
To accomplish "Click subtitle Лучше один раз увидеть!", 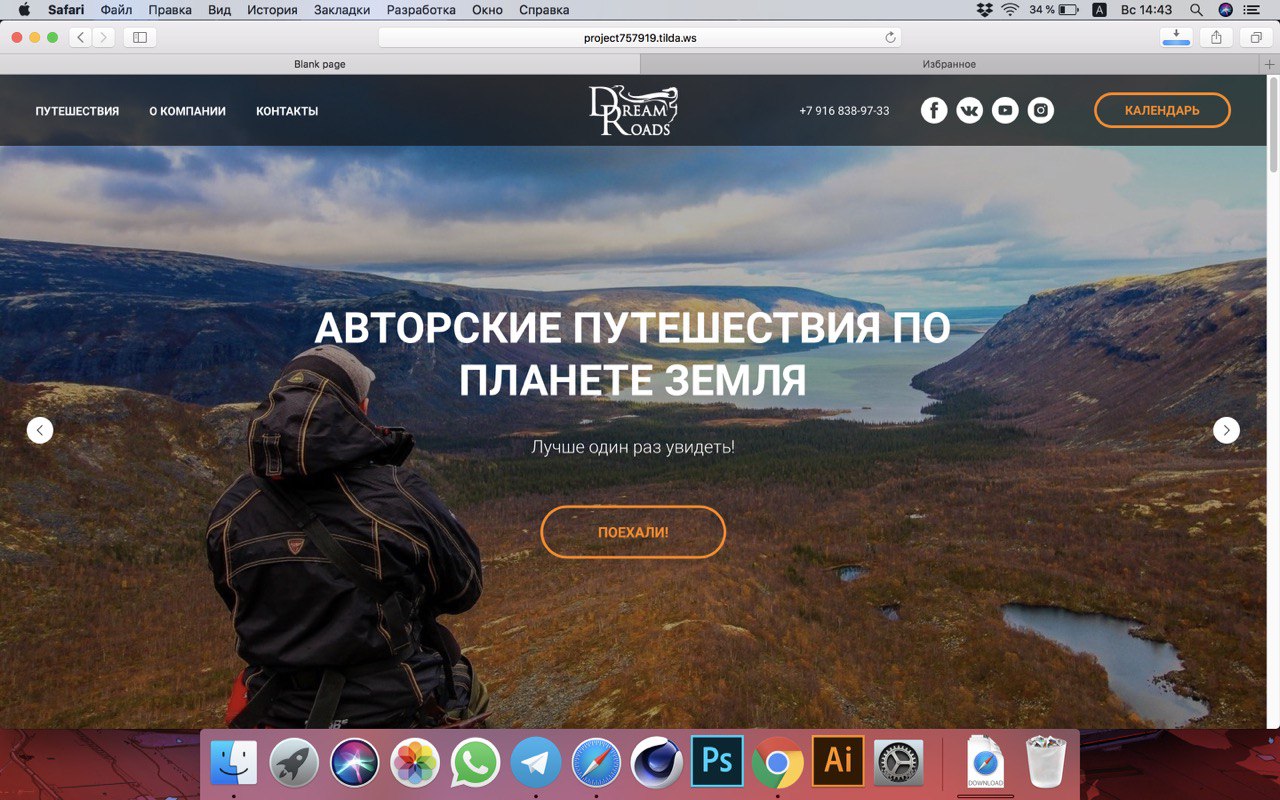I will [x=633, y=446].
